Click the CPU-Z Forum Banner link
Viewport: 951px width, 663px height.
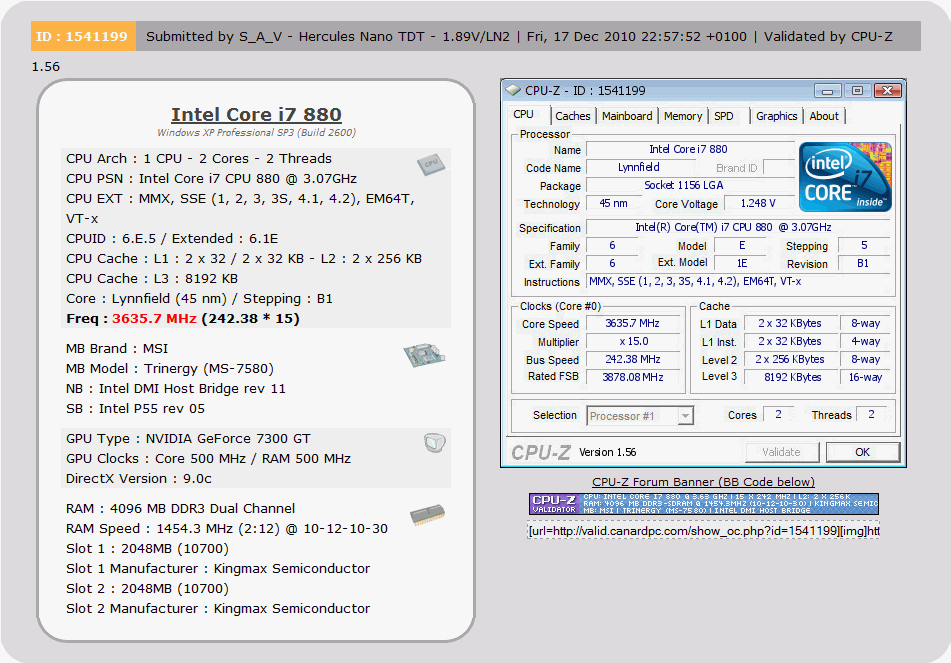(x=703, y=482)
